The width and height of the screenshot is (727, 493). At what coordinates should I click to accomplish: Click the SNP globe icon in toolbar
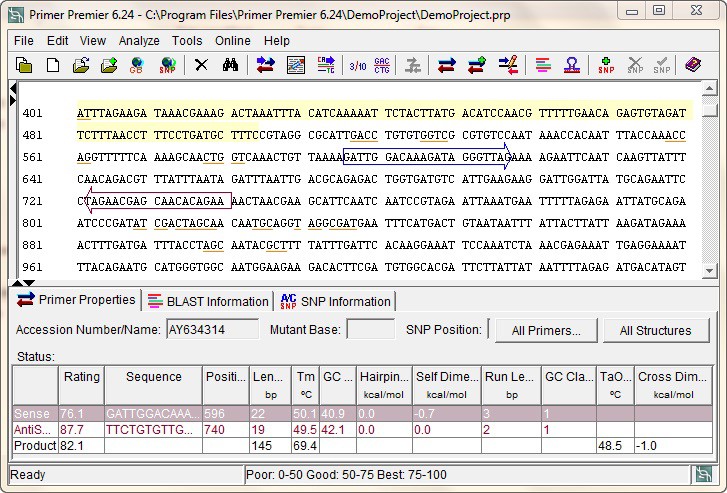click(x=167, y=65)
